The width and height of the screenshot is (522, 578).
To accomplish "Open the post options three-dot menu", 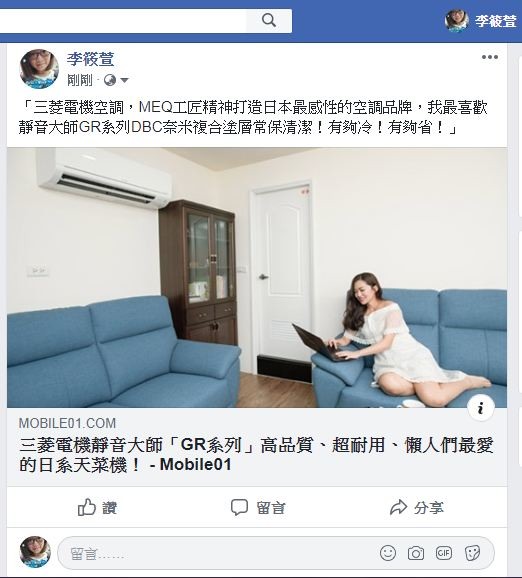I will click(490, 57).
